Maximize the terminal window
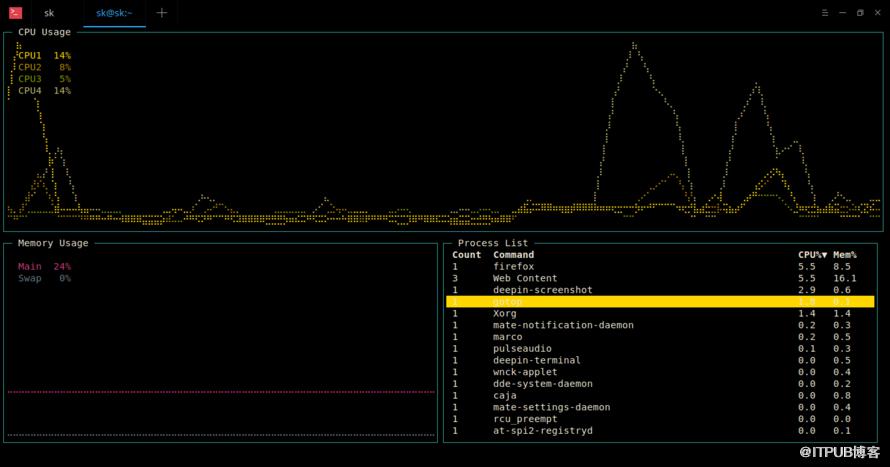Viewport: 890px width, 467px height. 860,12
